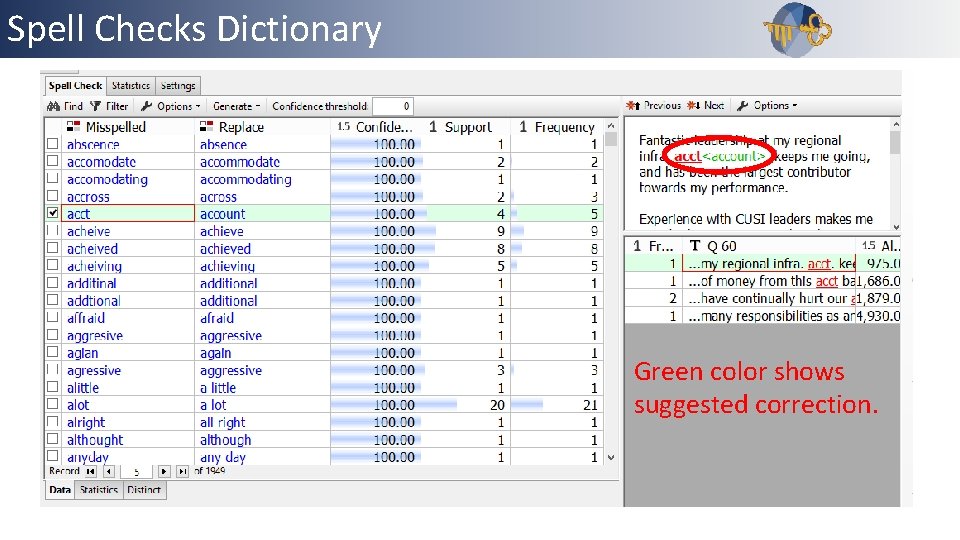Open the right panel Options dropdown
The width and height of the screenshot is (960, 540).
(x=767, y=105)
